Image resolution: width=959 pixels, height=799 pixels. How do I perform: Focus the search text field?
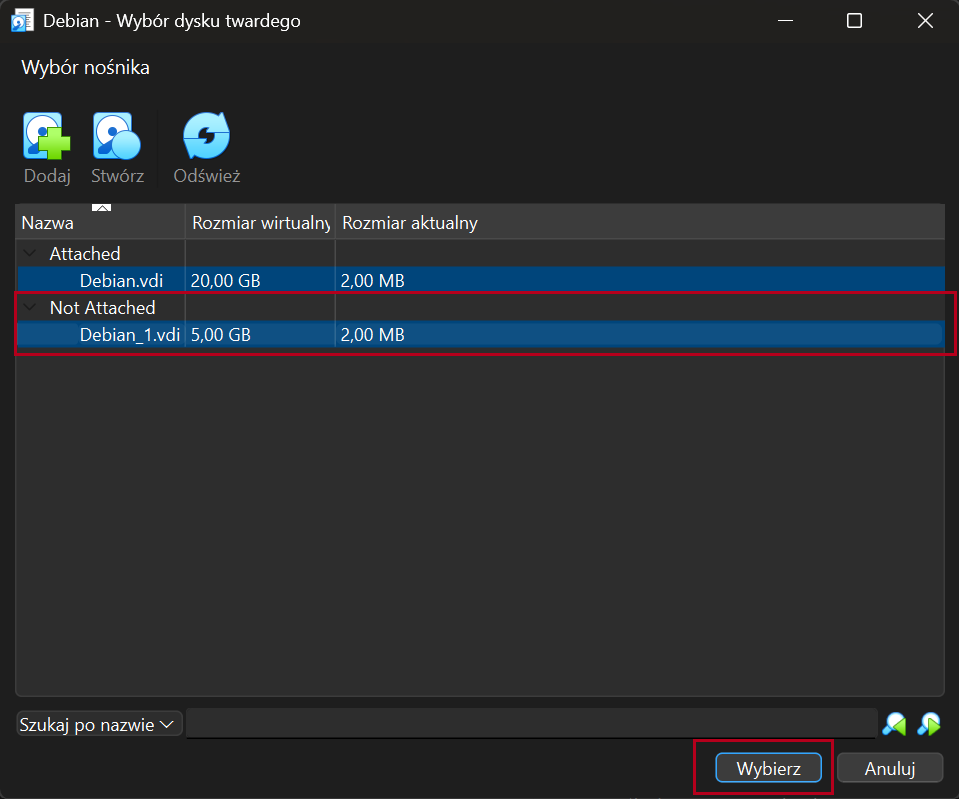coord(530,724)
